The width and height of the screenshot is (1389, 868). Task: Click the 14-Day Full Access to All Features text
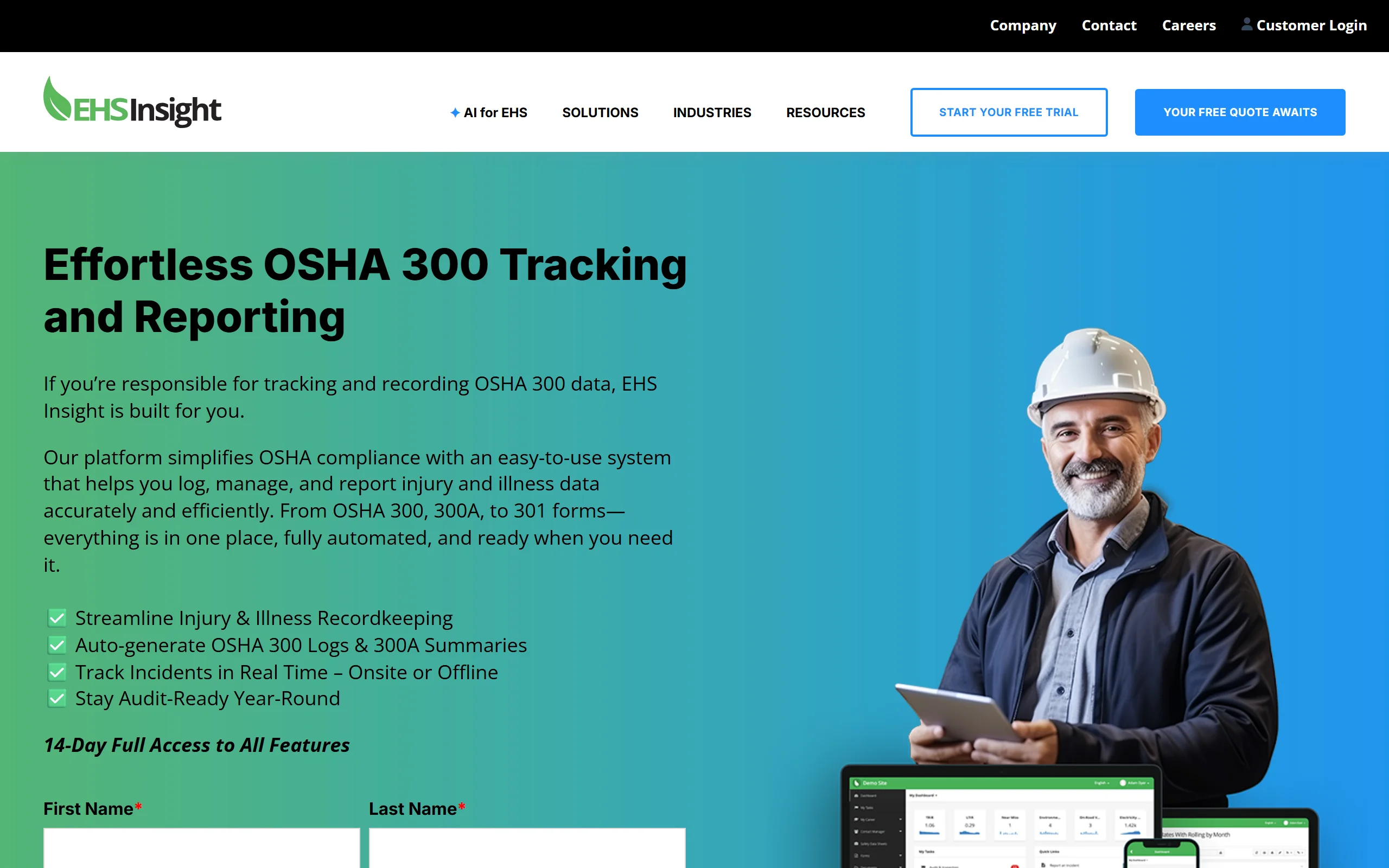pyautogui.click(x=196, y=745)
